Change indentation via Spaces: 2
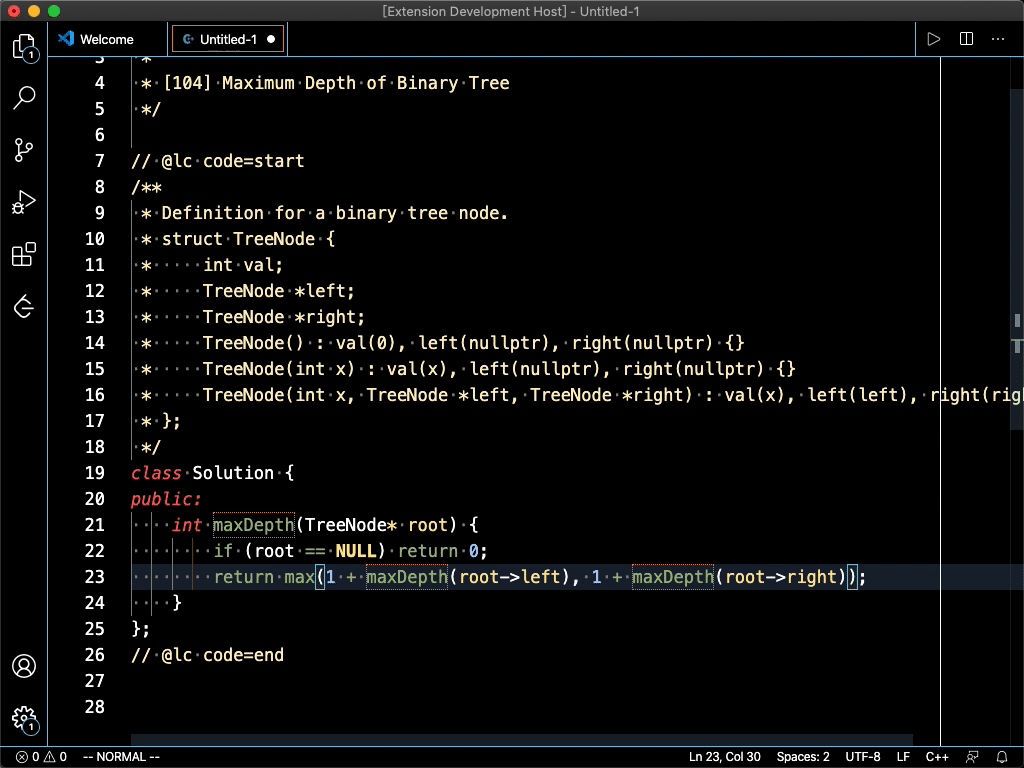The image size is (1024, 768). [803, 757]
